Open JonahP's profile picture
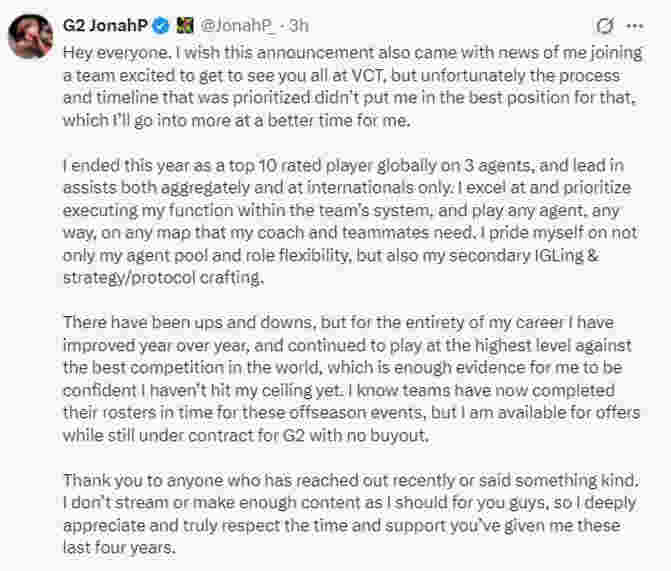Viewport: 671px width, 571px height. (31, 37)
